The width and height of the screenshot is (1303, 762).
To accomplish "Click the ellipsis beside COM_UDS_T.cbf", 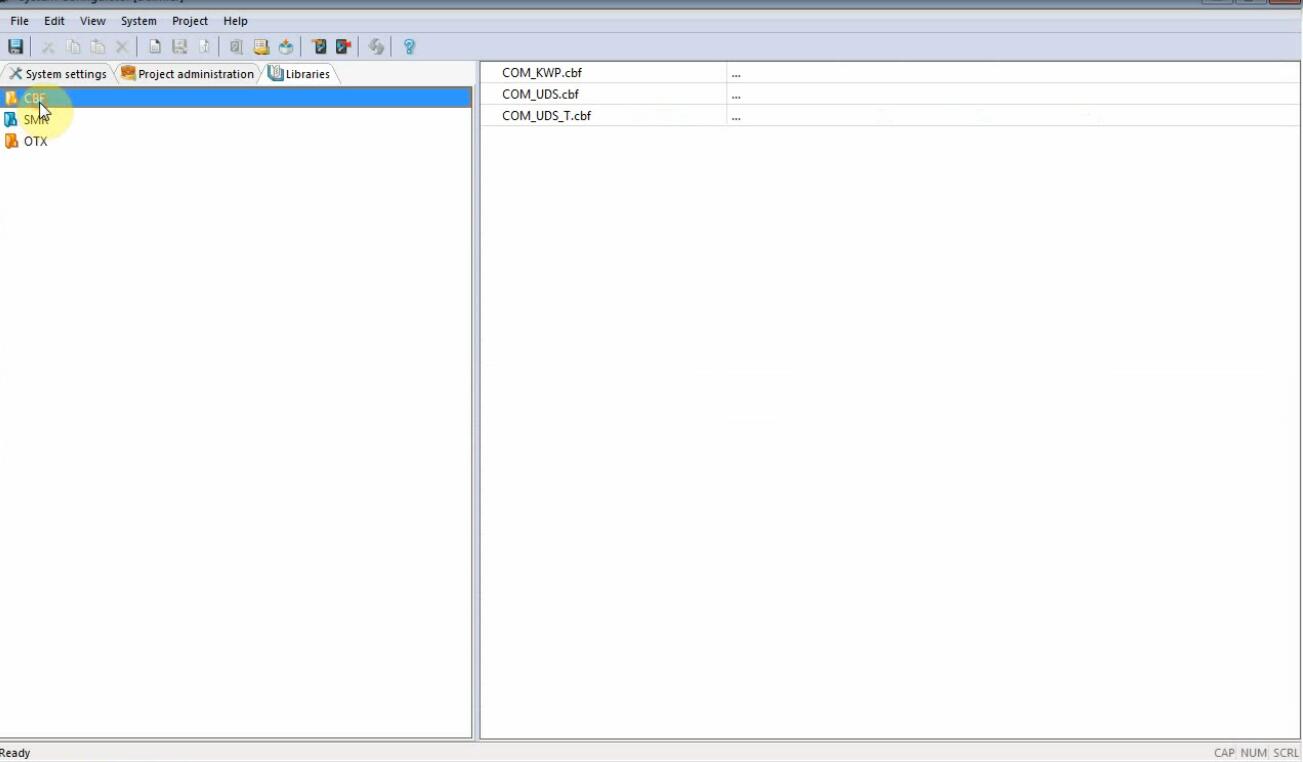I will 736,116.
